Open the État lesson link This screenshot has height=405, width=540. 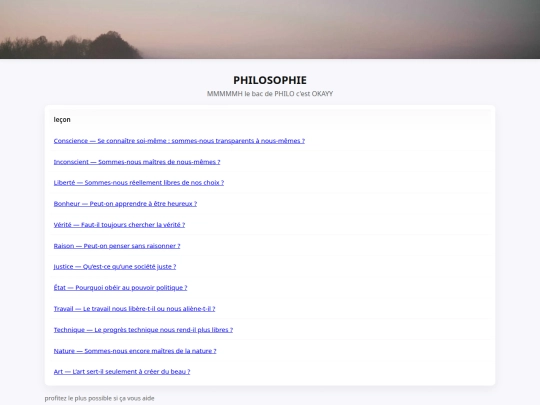120,288
